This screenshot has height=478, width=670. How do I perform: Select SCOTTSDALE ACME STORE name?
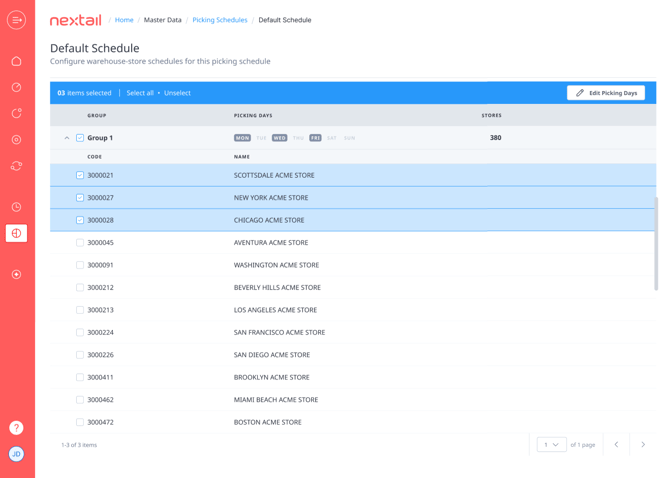274,175
